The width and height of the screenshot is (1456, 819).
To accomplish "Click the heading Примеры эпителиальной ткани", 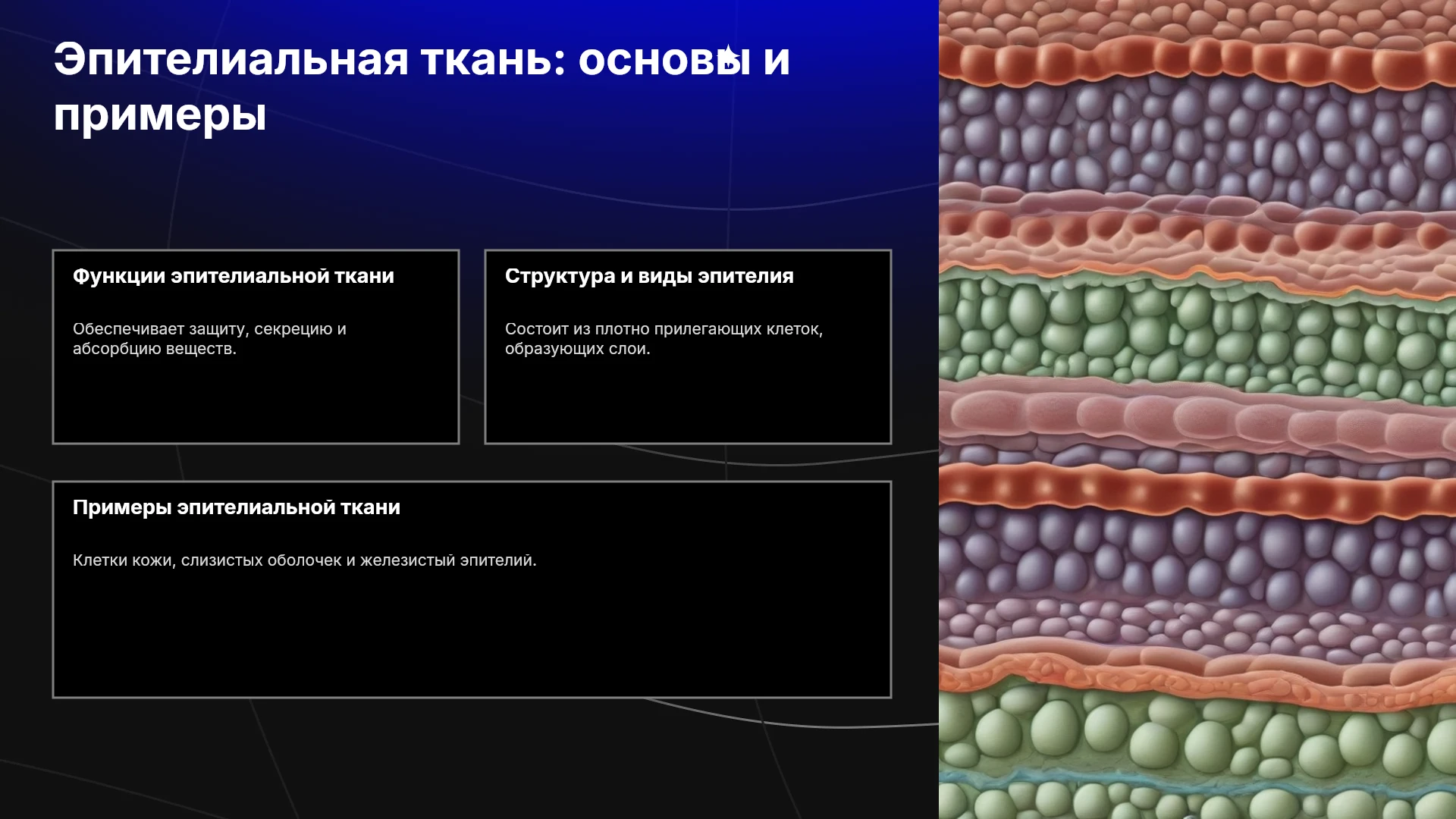I will (x=237, y=507).
